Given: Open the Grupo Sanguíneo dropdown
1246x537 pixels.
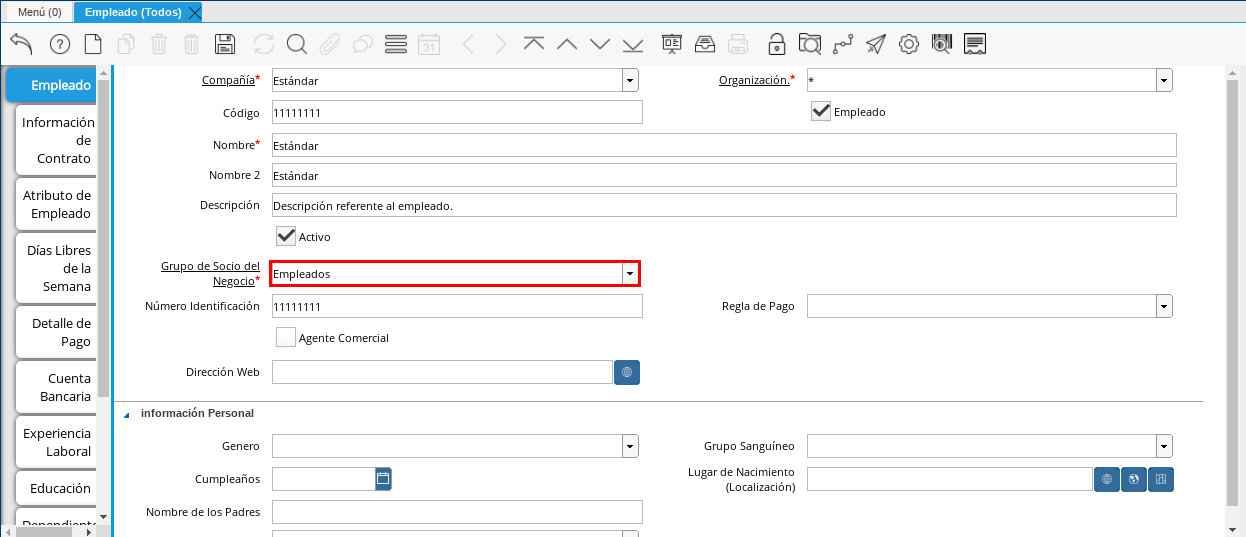Looking at the screenshot, I should 1164,446.
